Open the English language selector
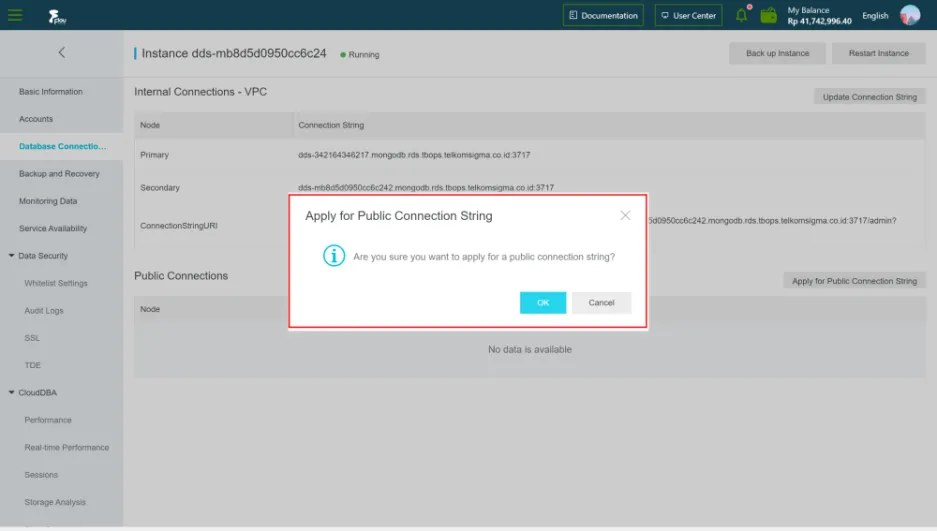The image size is (937, 531). click(x=875, y=16)
